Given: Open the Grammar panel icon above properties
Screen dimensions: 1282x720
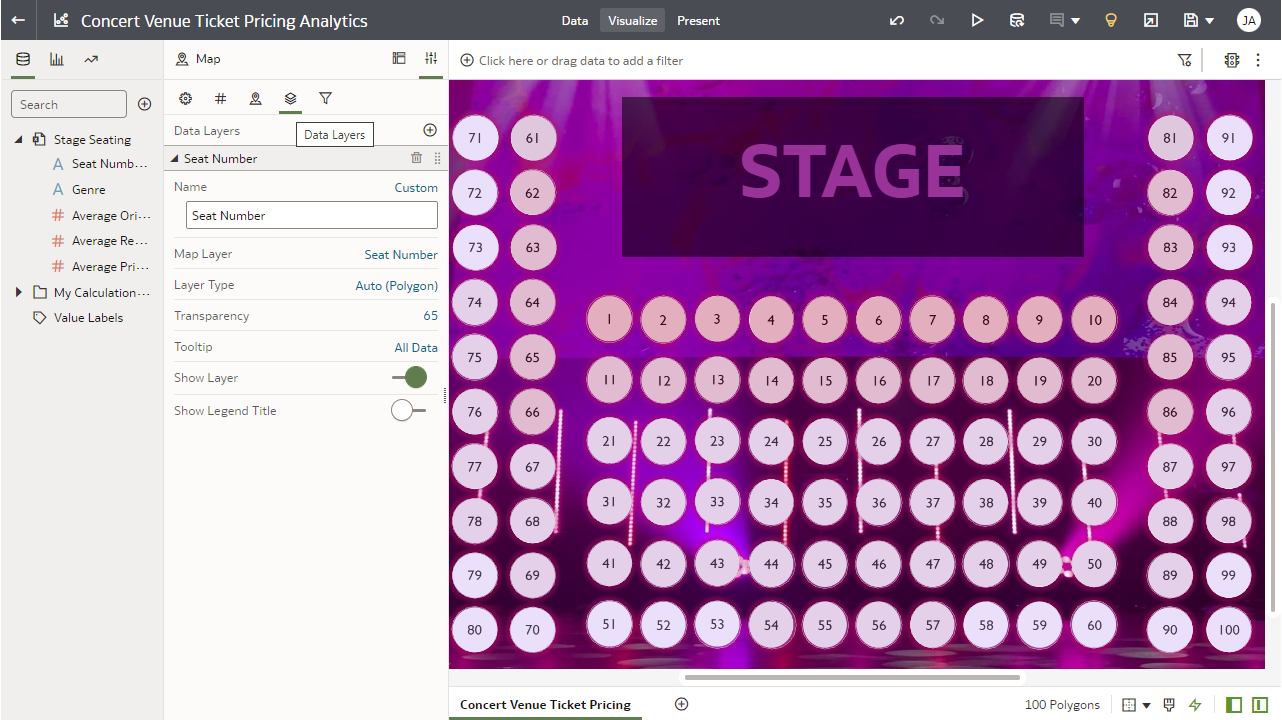Looking at the screenshot, I should click(399, 58).
